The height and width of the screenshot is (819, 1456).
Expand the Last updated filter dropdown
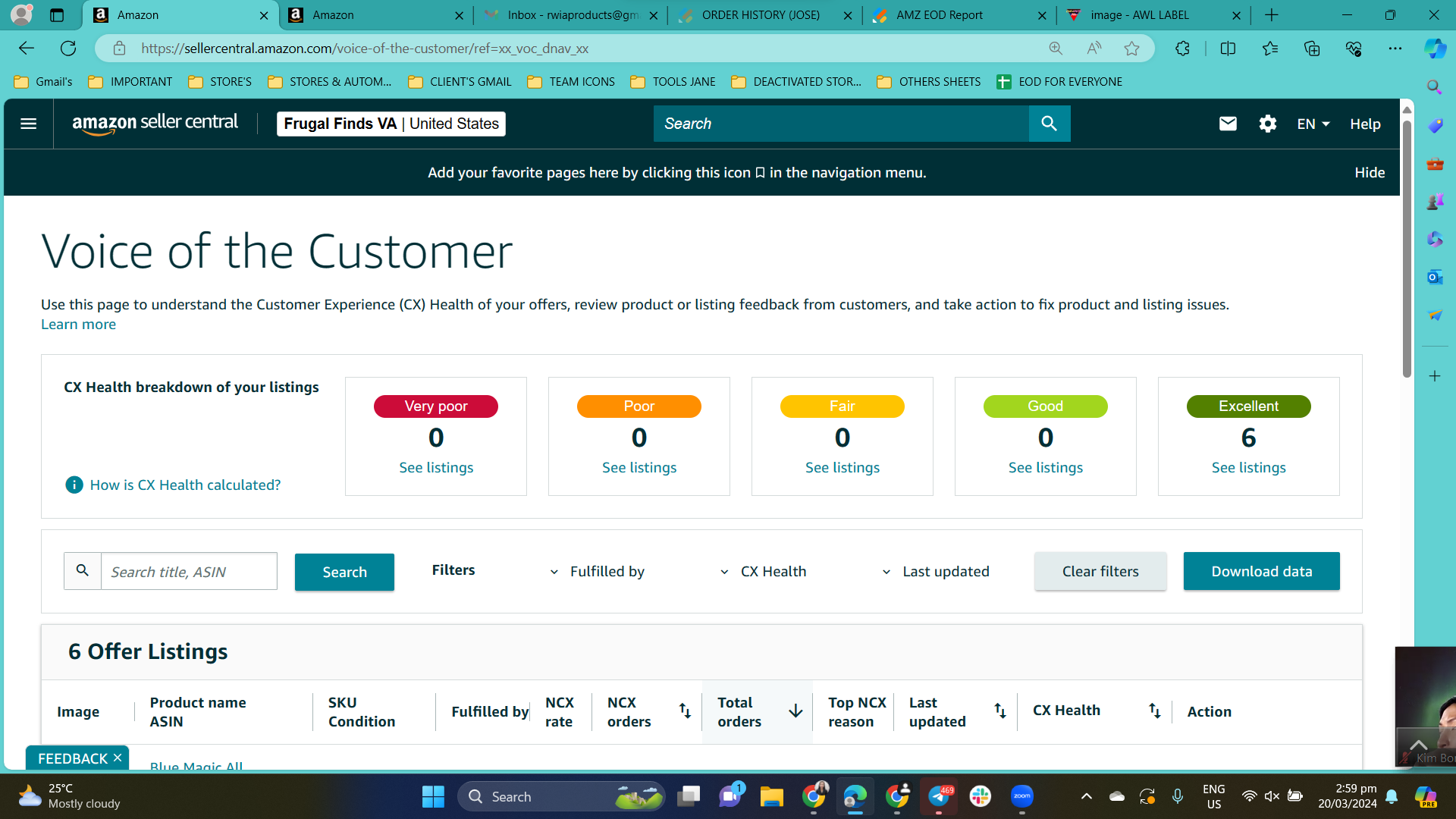coord(935,572)
